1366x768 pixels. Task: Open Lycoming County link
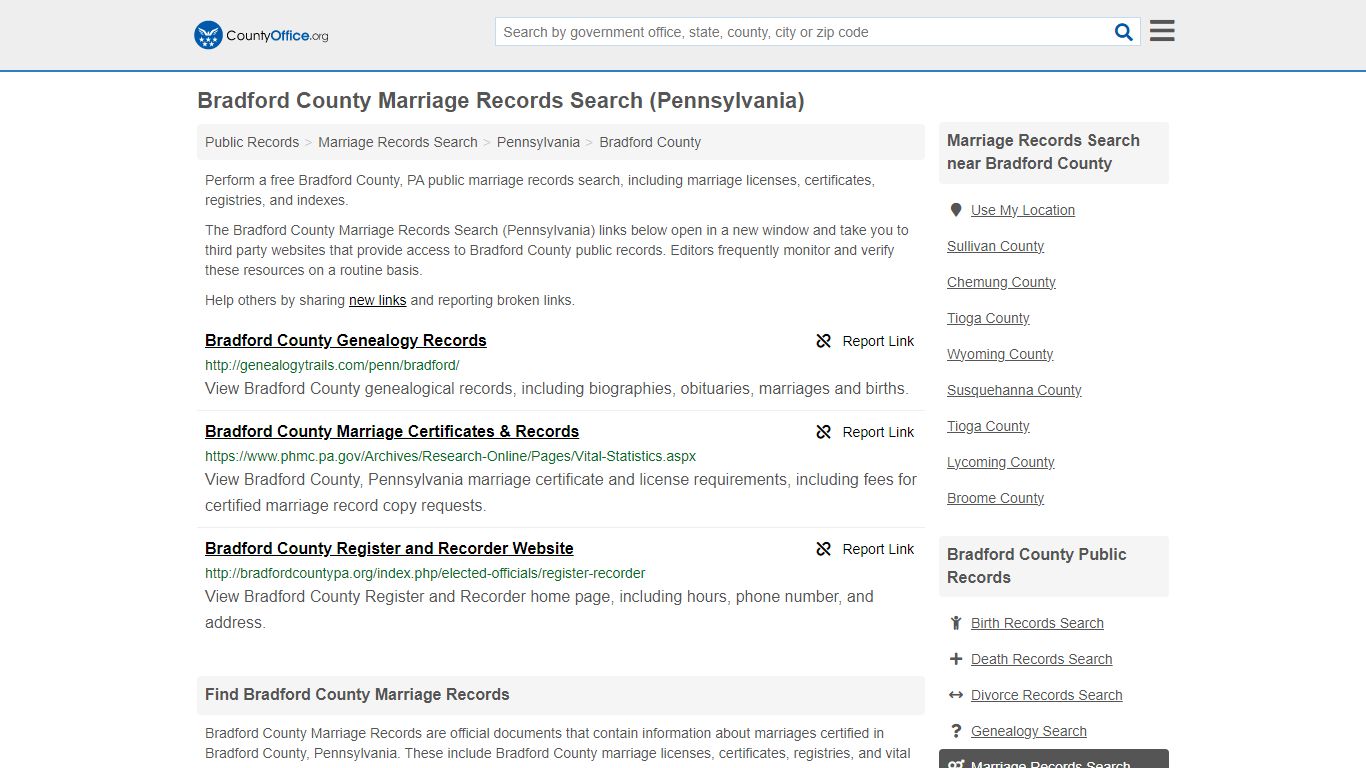click(x=1001, y=462)
